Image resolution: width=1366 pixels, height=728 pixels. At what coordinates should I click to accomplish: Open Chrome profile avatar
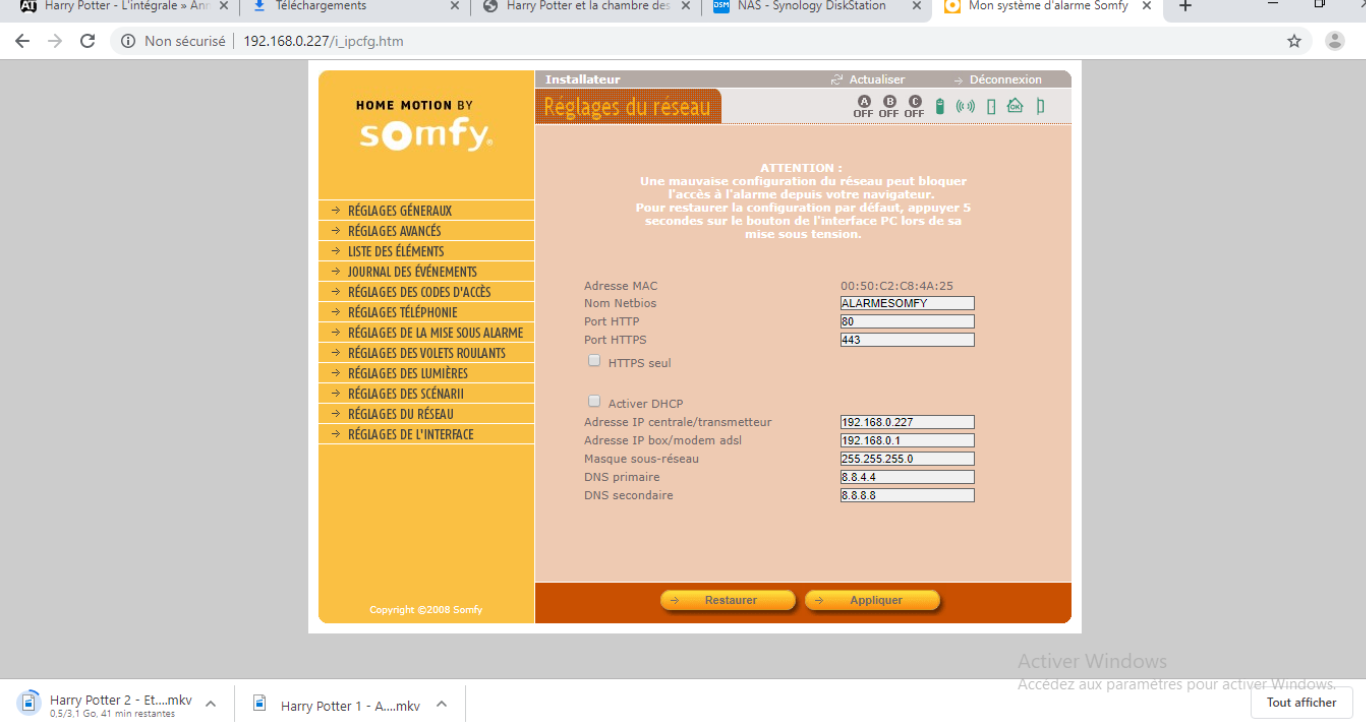(x=1335, y=41)
